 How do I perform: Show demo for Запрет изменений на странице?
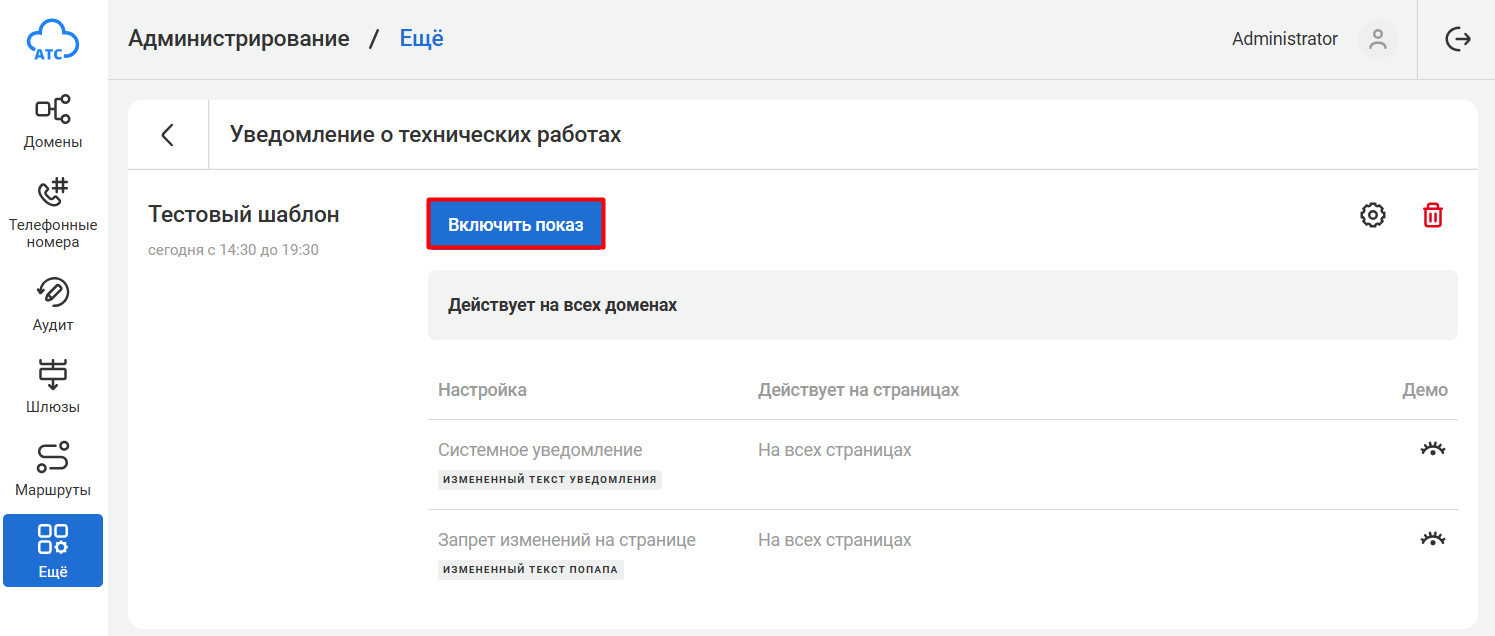click(x=1433, y=540)
